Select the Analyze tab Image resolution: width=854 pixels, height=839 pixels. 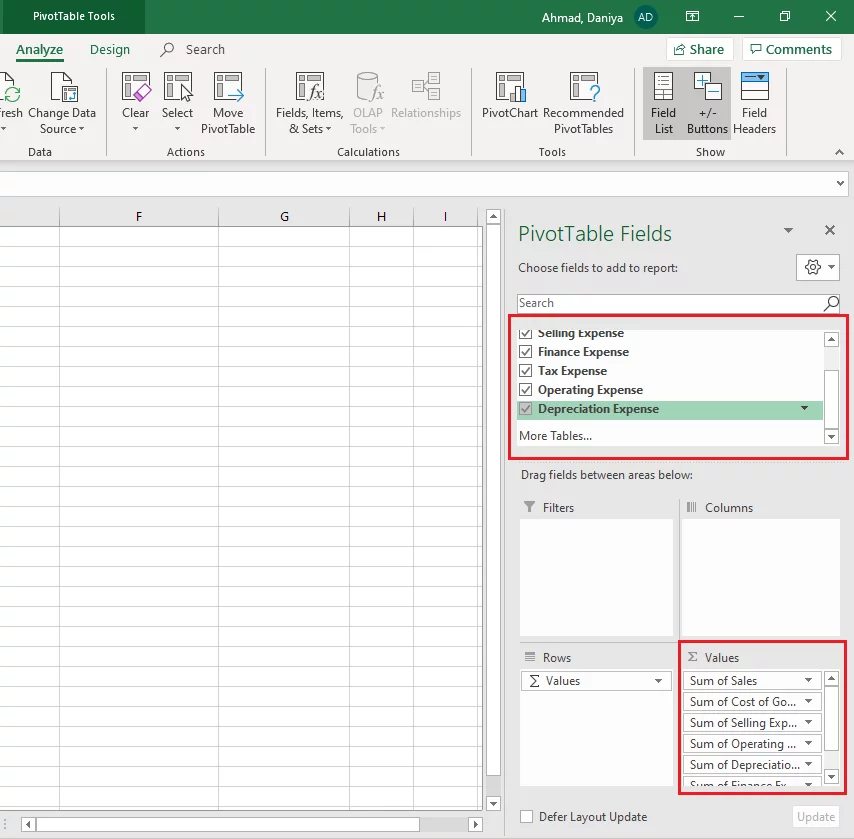click(x=38, y=49)
